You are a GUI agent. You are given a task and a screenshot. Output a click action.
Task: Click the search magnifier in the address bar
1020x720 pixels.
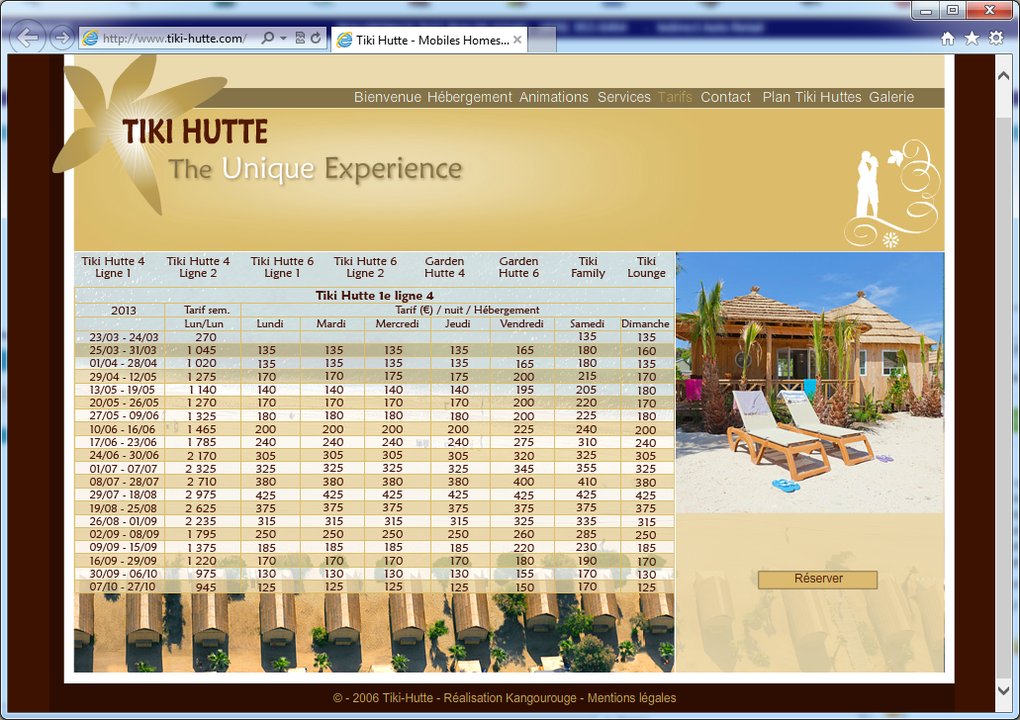point(267,38)
